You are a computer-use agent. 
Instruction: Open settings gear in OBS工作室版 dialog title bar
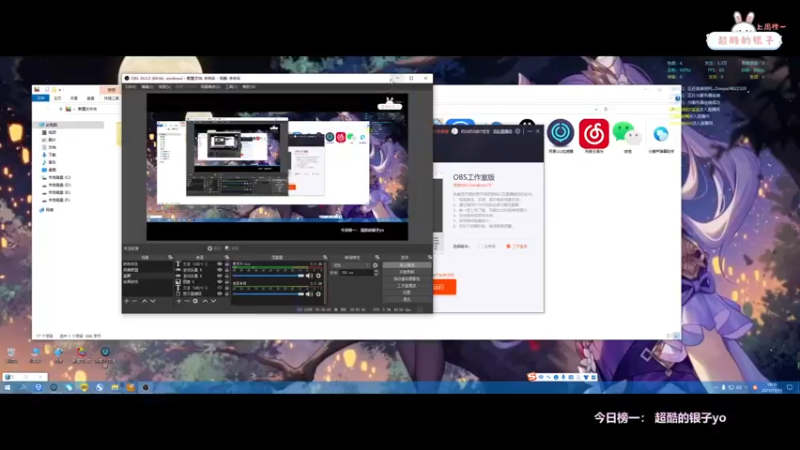click(518, 131)
